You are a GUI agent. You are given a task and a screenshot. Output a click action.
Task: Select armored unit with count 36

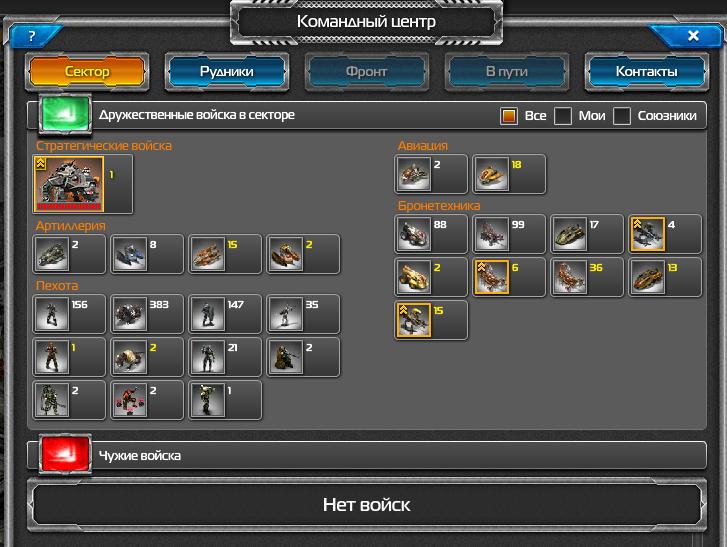click(x=587, y=277)
